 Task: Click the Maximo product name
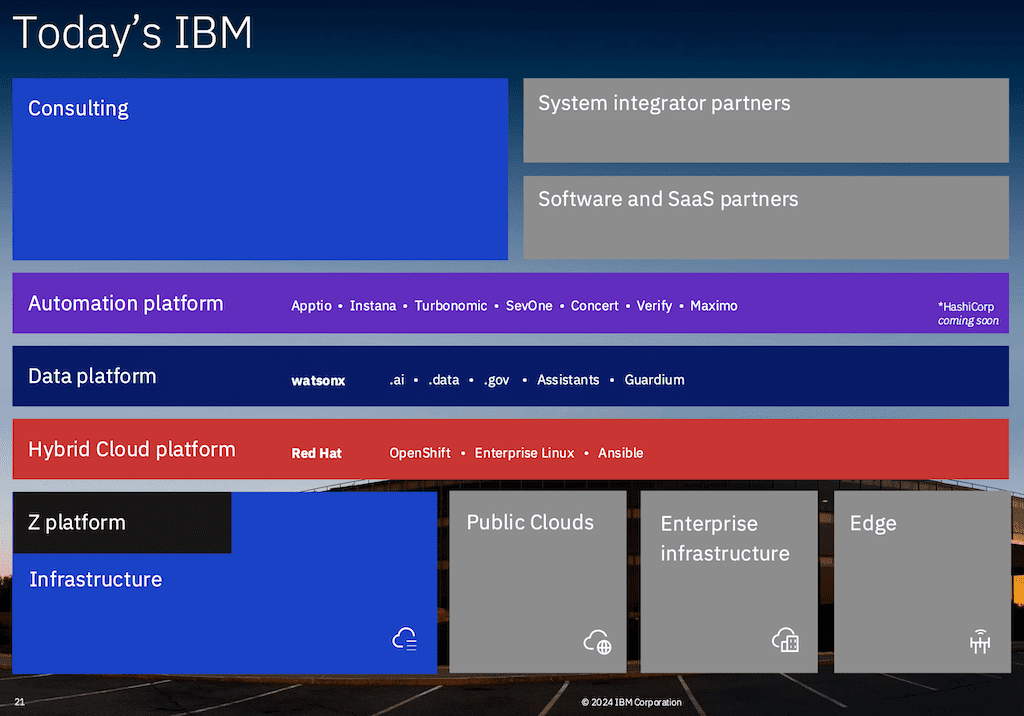click(x=714, y=306)
